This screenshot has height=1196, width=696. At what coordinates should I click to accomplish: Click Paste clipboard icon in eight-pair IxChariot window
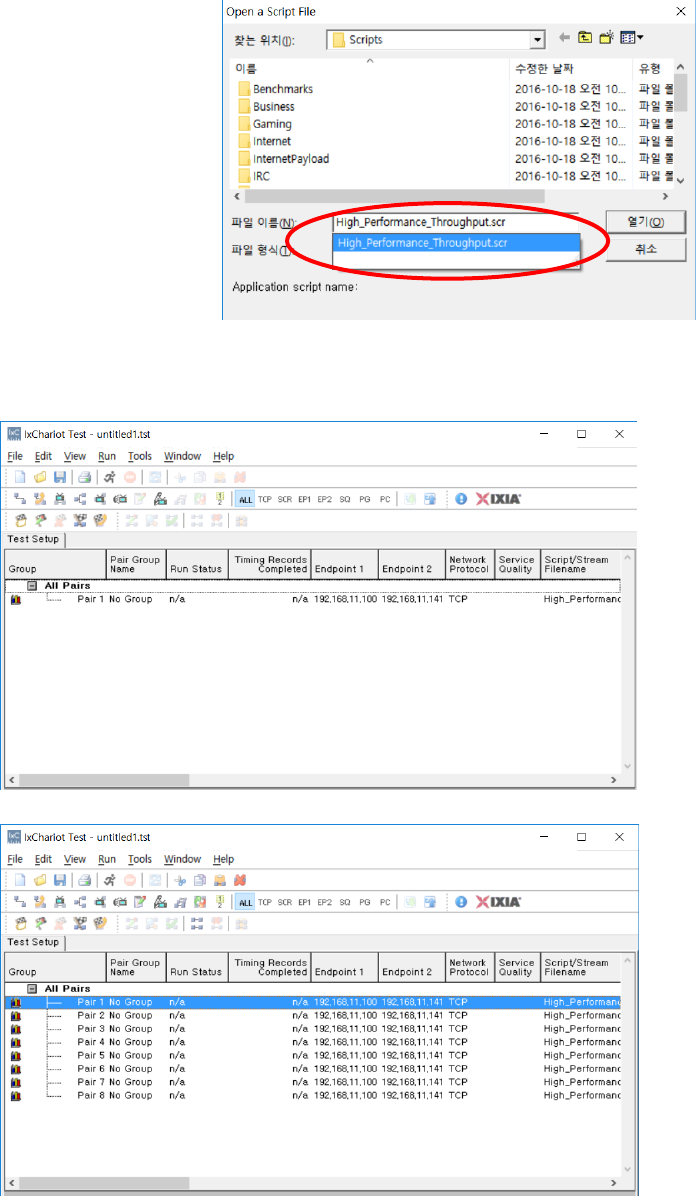(220, 880)
